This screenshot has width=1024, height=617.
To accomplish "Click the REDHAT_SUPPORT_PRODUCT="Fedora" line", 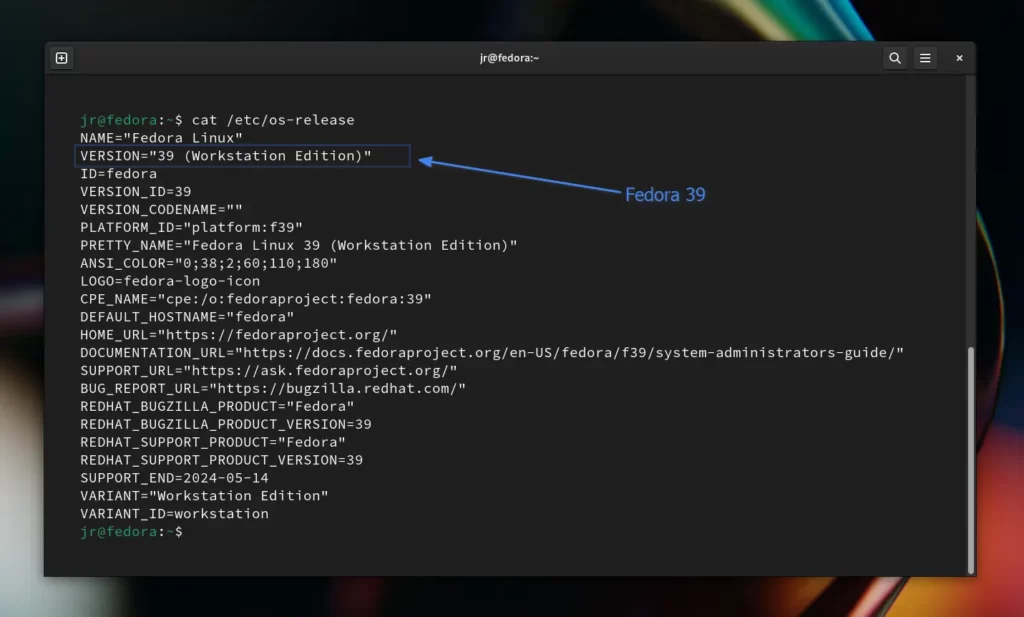I will click(x=213, y=442).
